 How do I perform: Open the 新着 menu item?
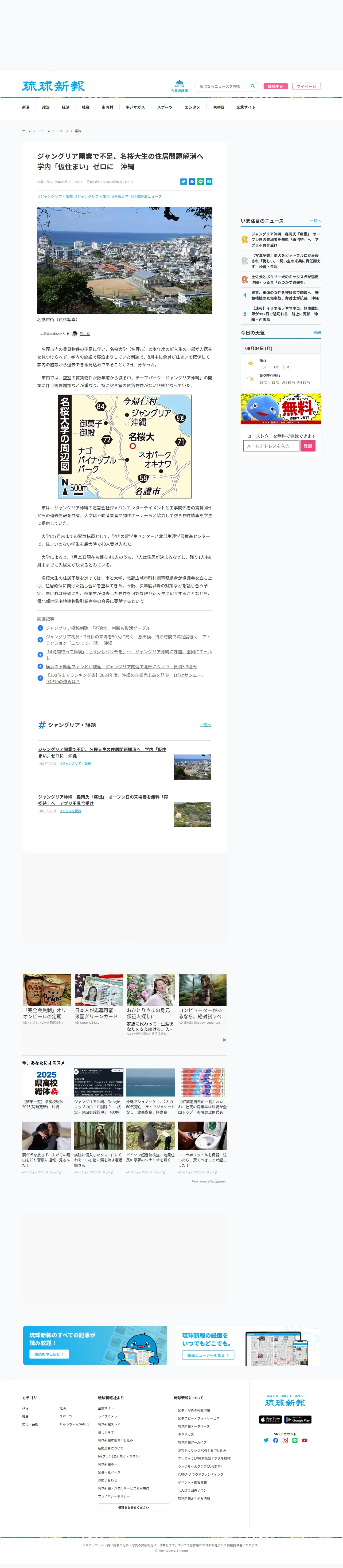tap(26, 107)
